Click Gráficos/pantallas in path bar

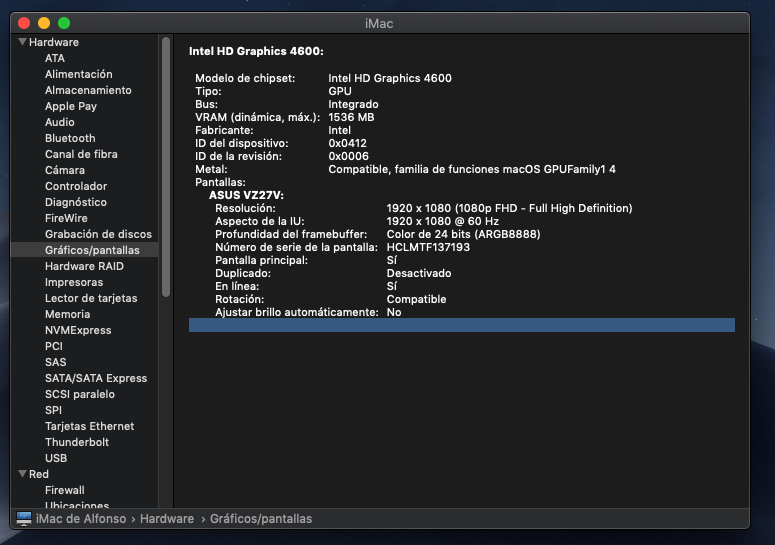coord(261,519)
